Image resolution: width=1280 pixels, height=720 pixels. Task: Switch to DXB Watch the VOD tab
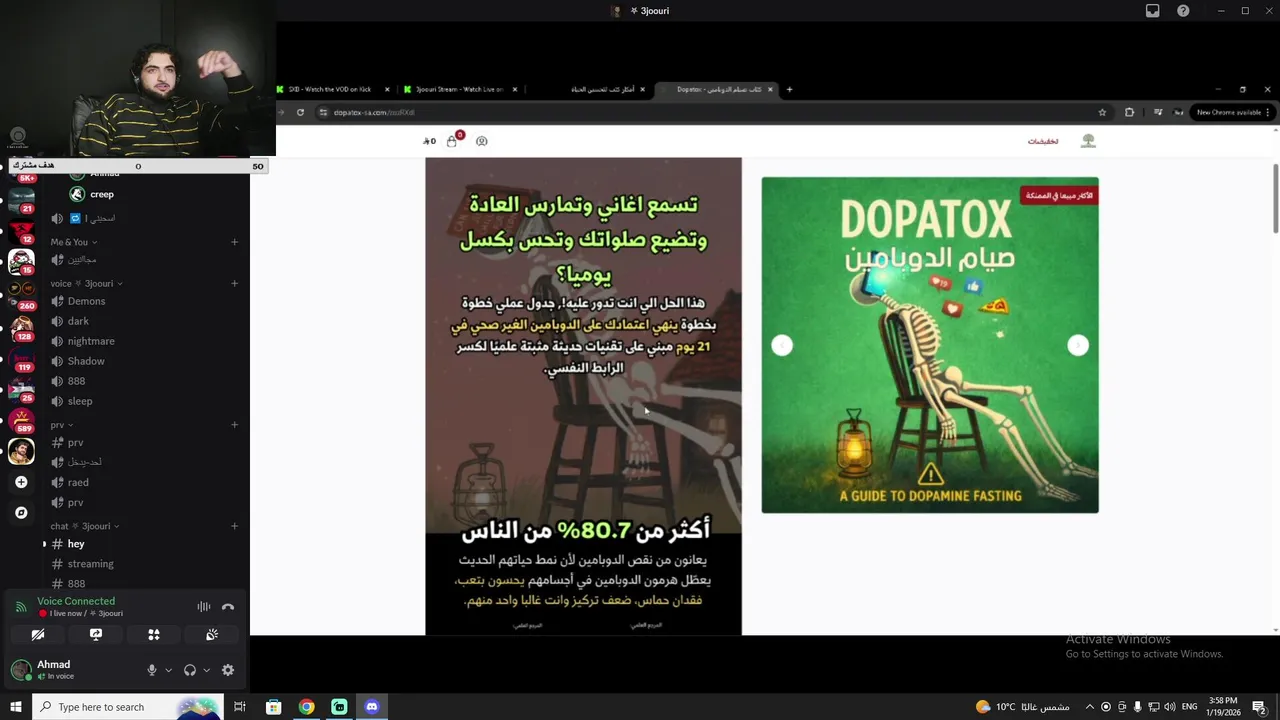(x=332, y=89)
